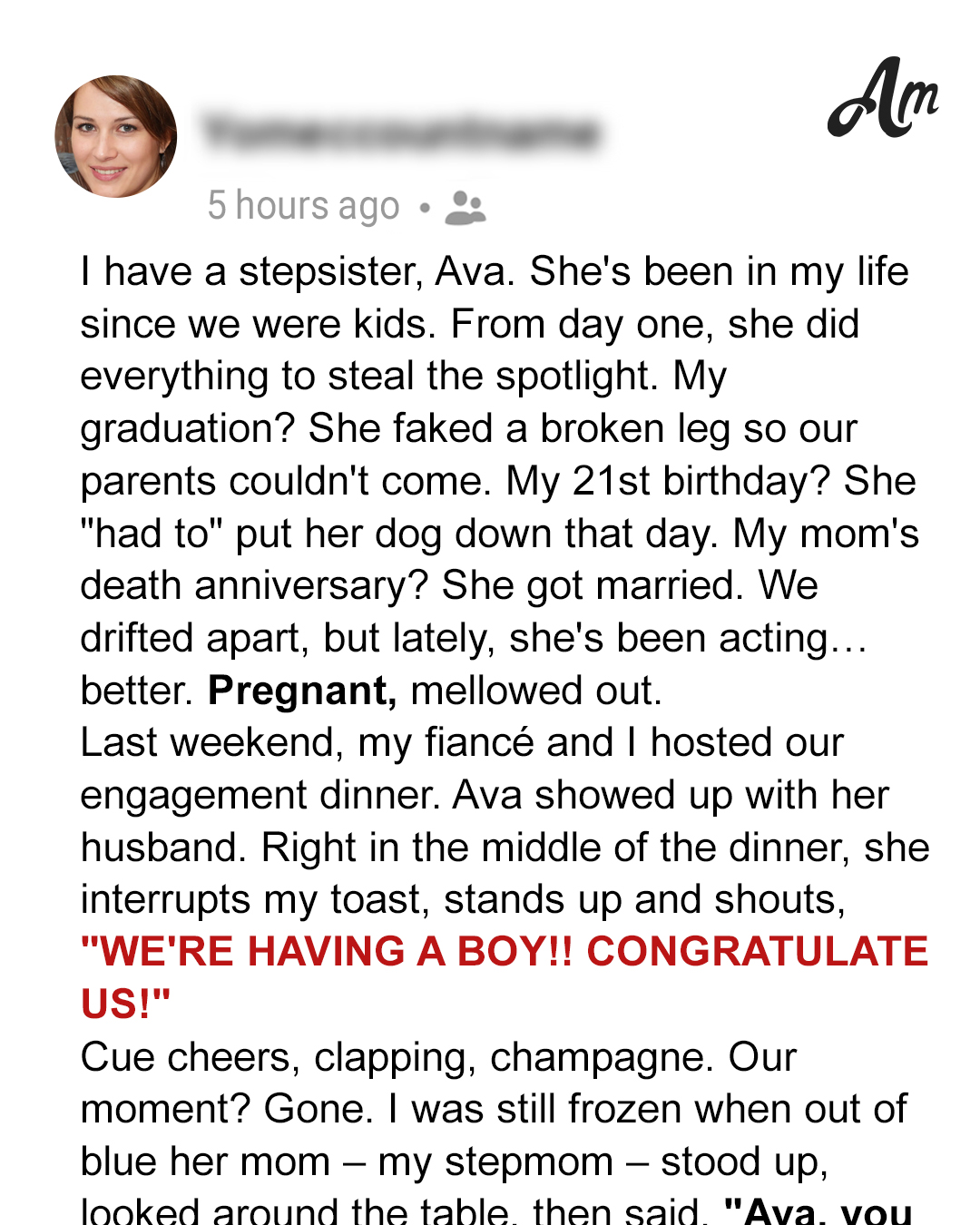Click the word 'graduation?' in the post
Image resolution: width=980 pixels, height=1225 pixels.
coord(188,429)
